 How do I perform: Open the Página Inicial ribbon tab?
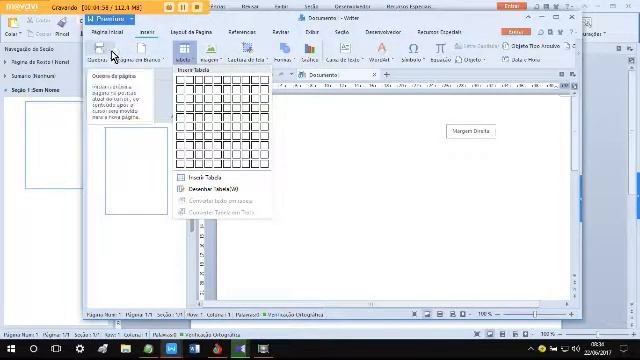107,32
